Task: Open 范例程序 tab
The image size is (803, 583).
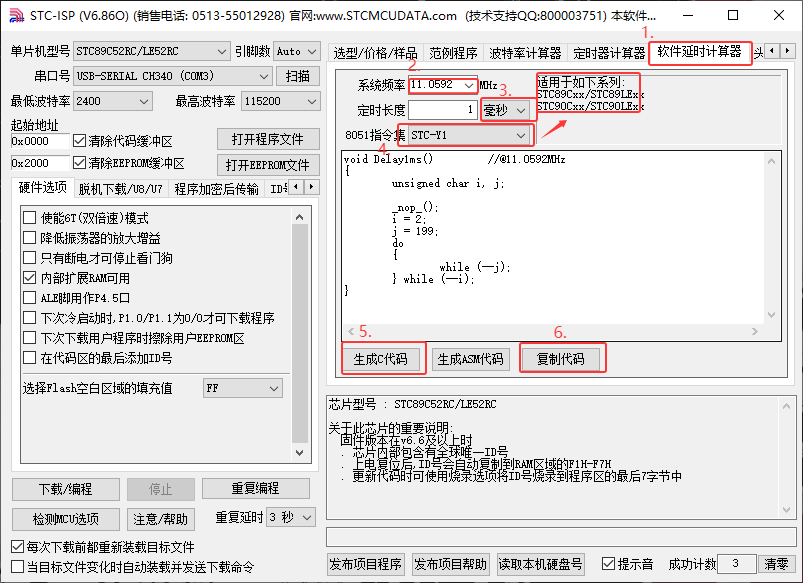Action: click(x=453, y=53)
